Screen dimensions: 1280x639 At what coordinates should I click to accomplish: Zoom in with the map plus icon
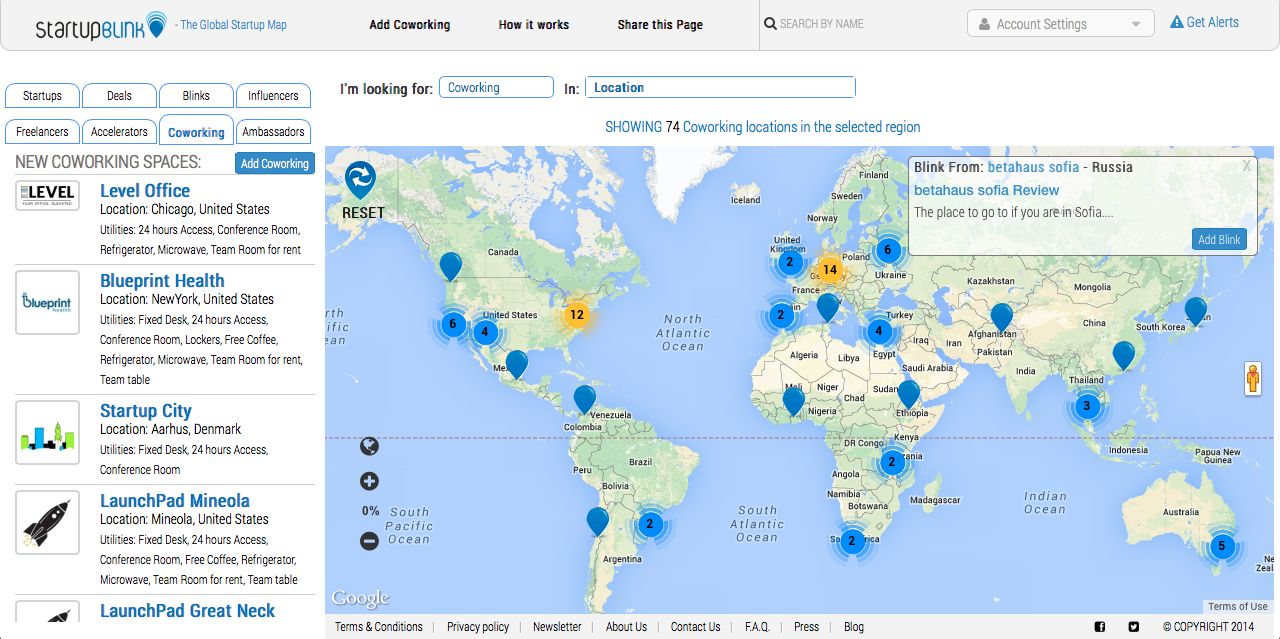click(x=369, y=481)
